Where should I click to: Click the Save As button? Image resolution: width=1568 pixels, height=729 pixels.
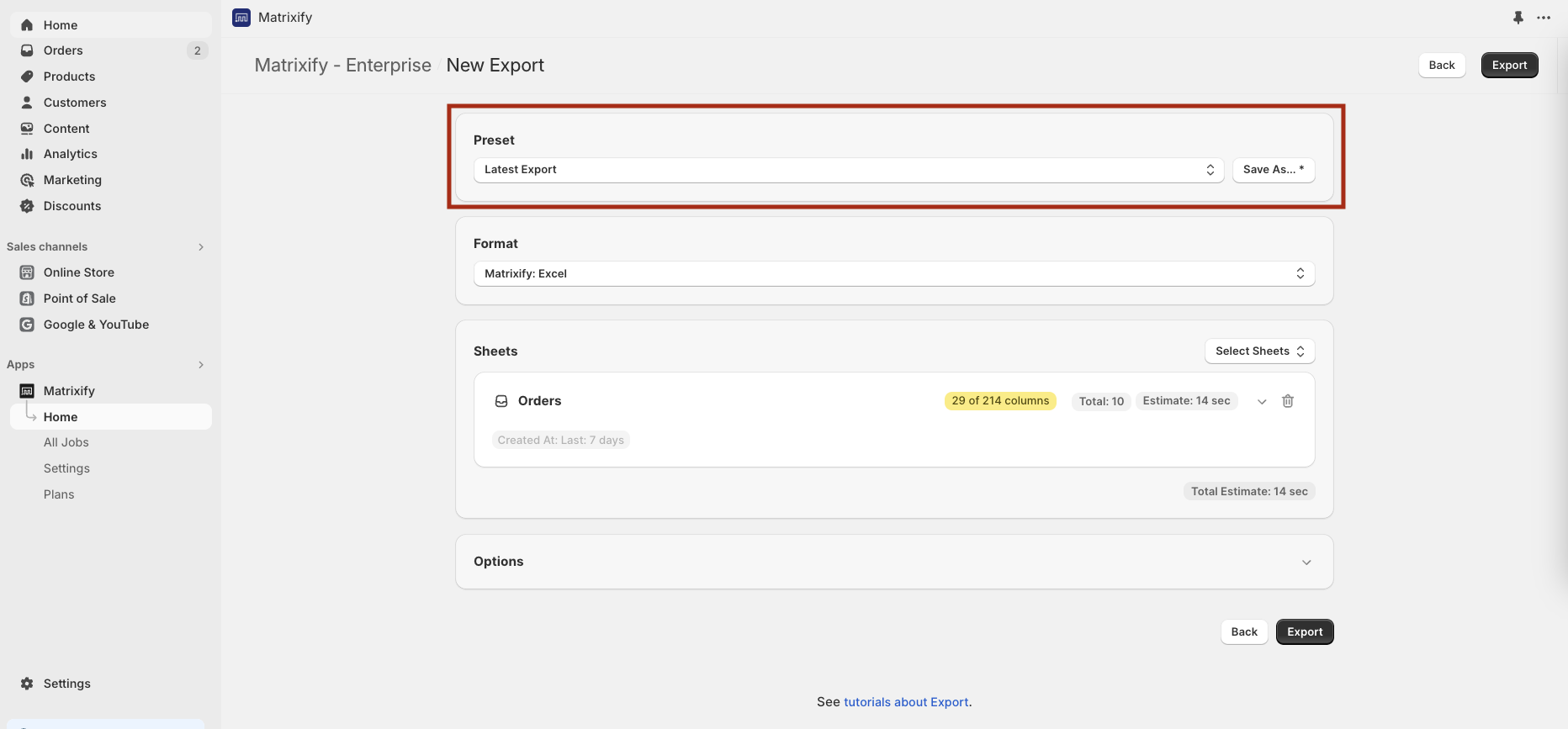coord(1273,170)
